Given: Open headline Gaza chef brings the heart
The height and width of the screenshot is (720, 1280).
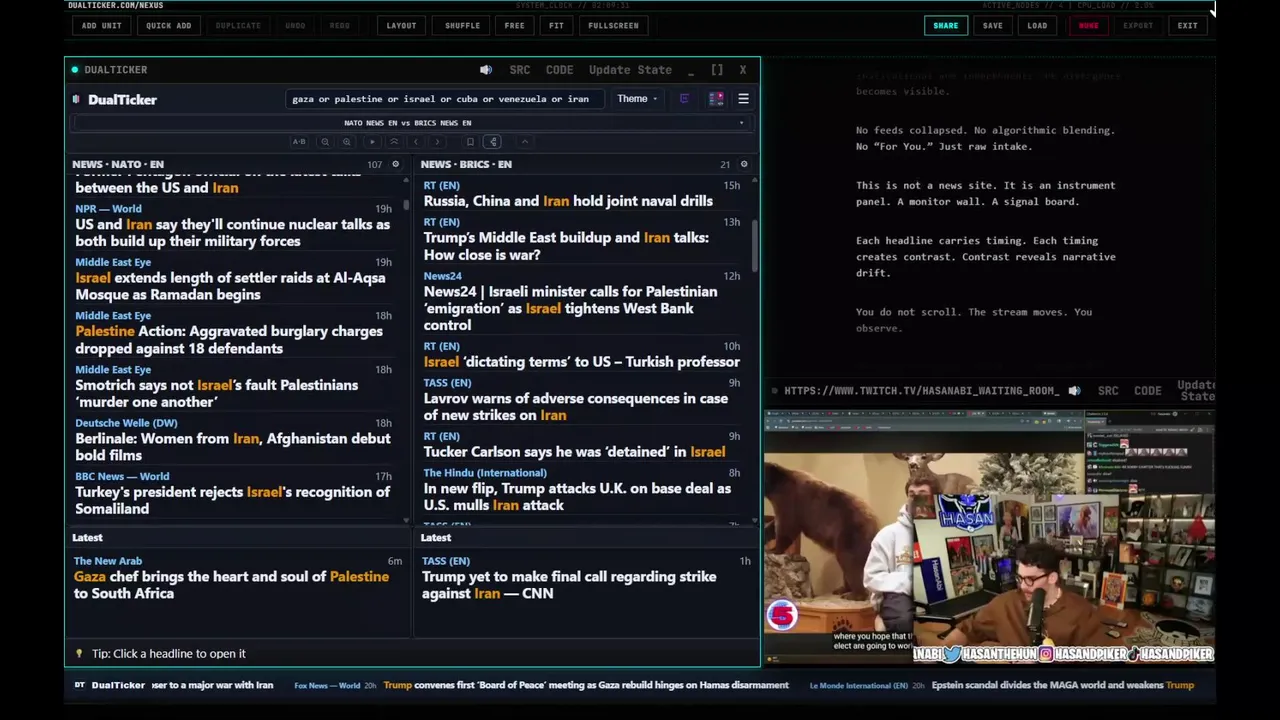Looking at the screenshot, I should (231, 585).
